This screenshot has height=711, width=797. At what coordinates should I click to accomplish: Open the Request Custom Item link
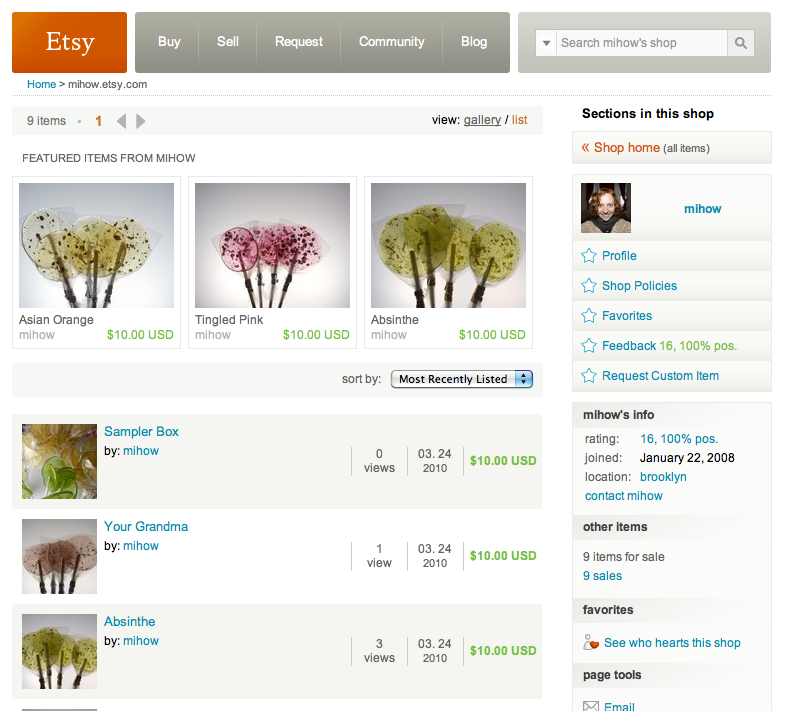click(660, 376)
